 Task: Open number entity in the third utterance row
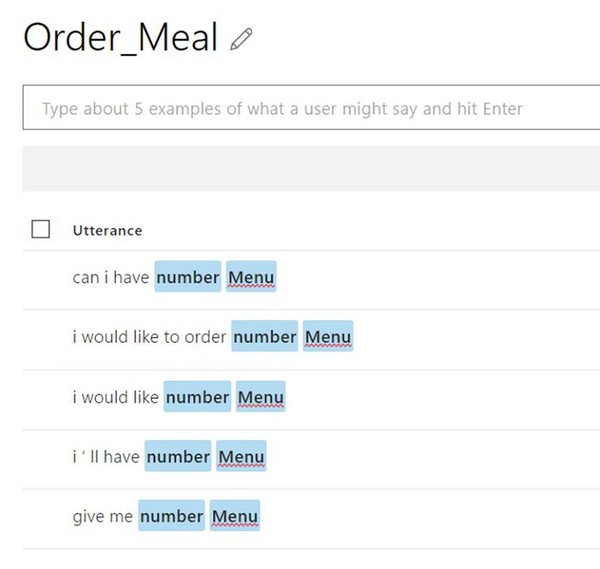197,397
